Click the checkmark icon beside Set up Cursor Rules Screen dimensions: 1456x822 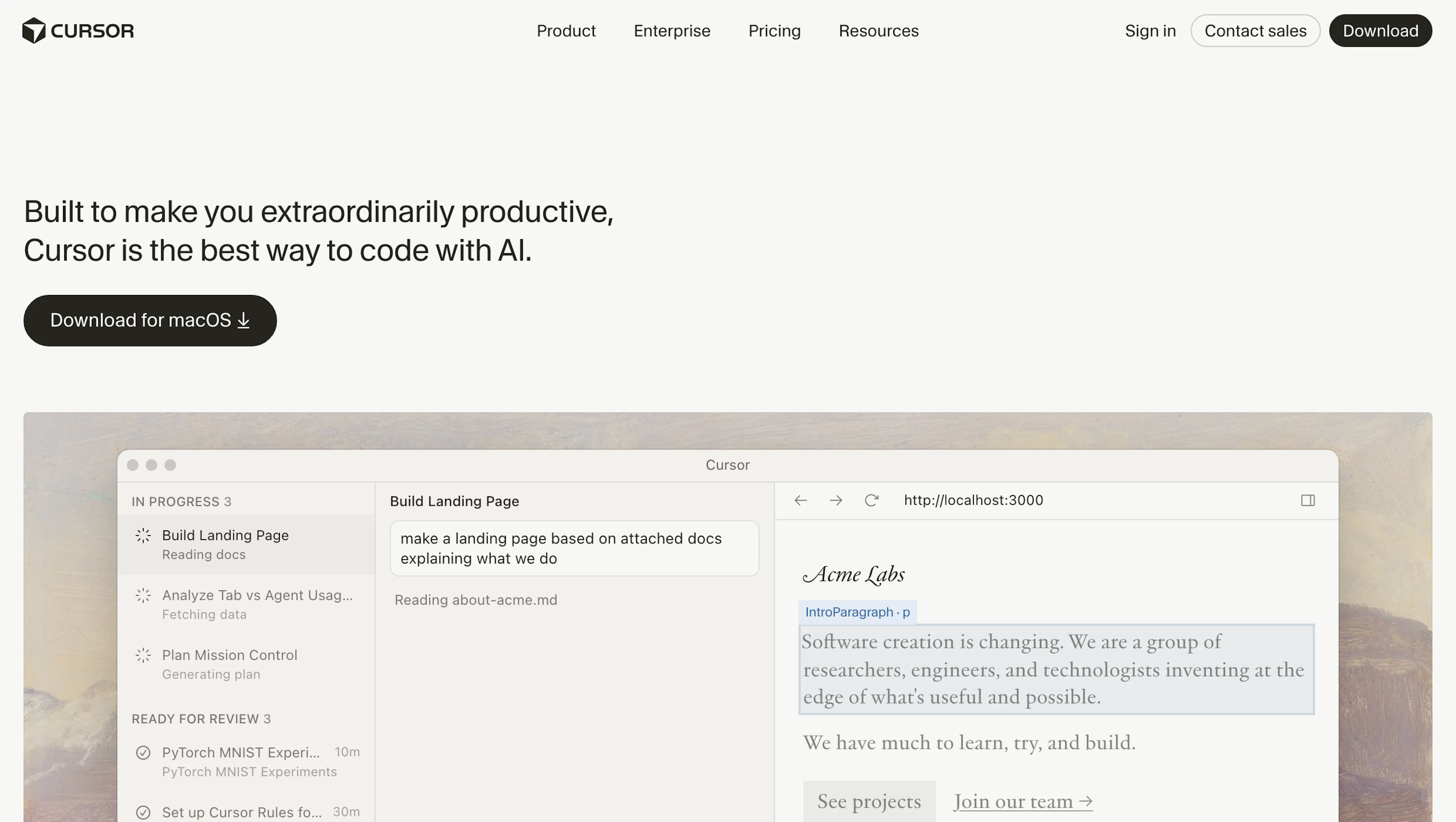(143, 813)
